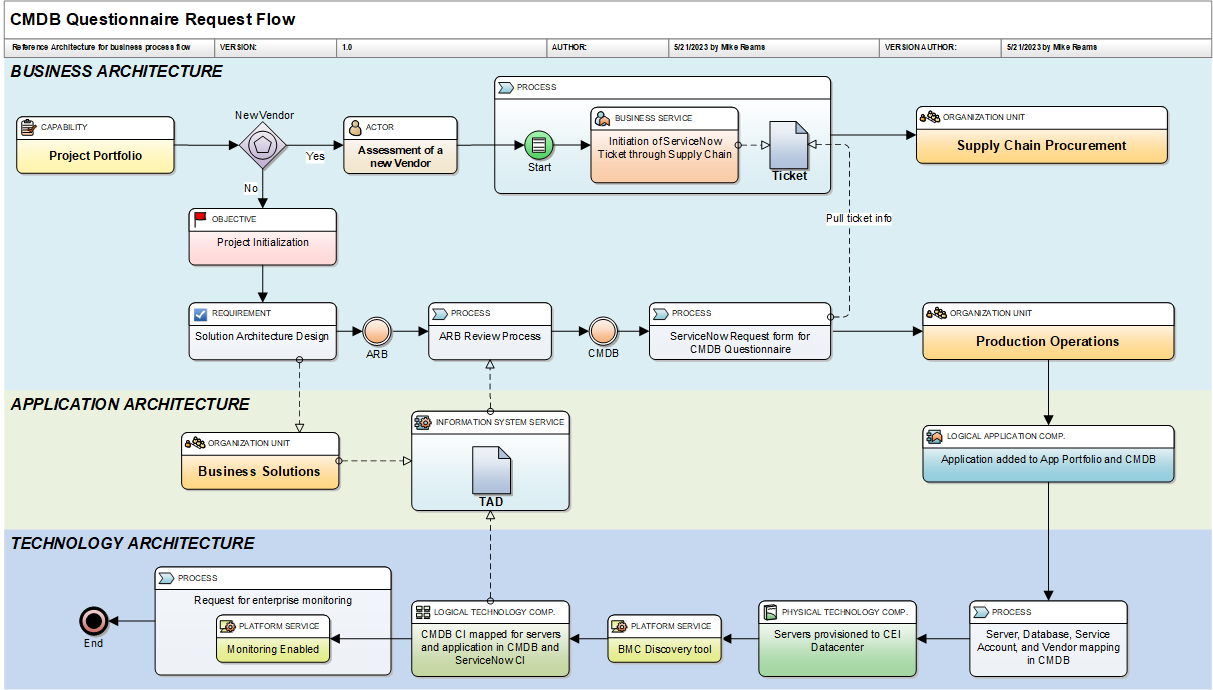
Task: Click the ARB intermediate event circle
Action: (377, 331)
